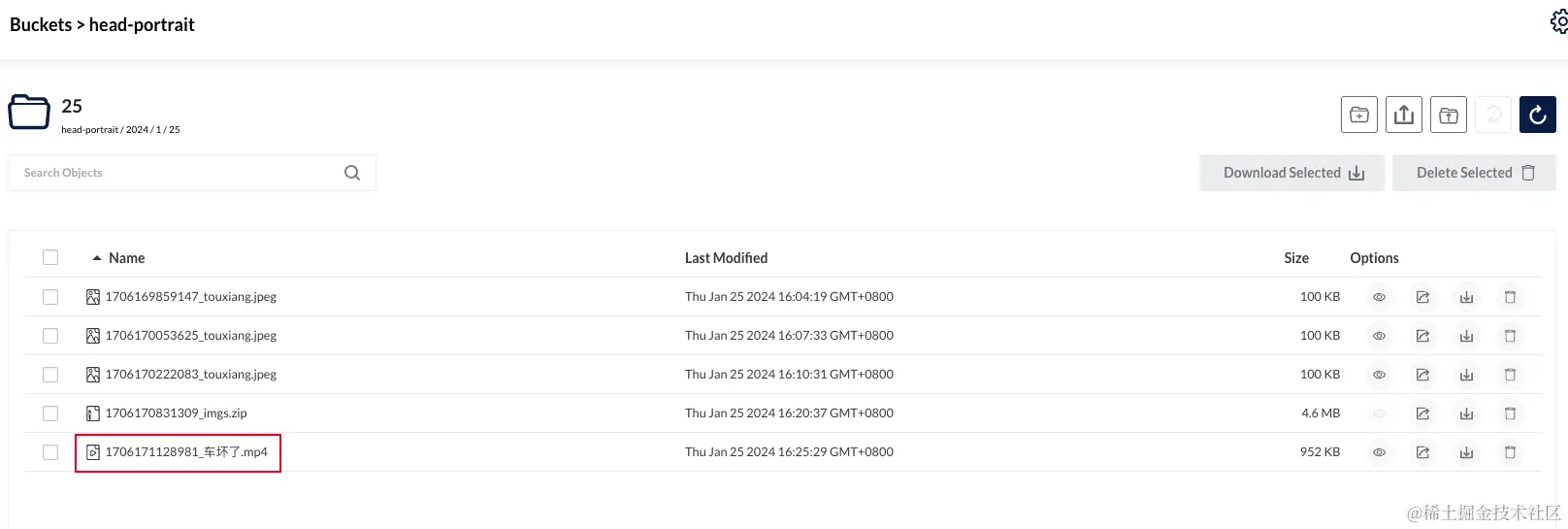Sort by the Last Modified column
This screenshot has height=529, width=1568.
point(726,258)
